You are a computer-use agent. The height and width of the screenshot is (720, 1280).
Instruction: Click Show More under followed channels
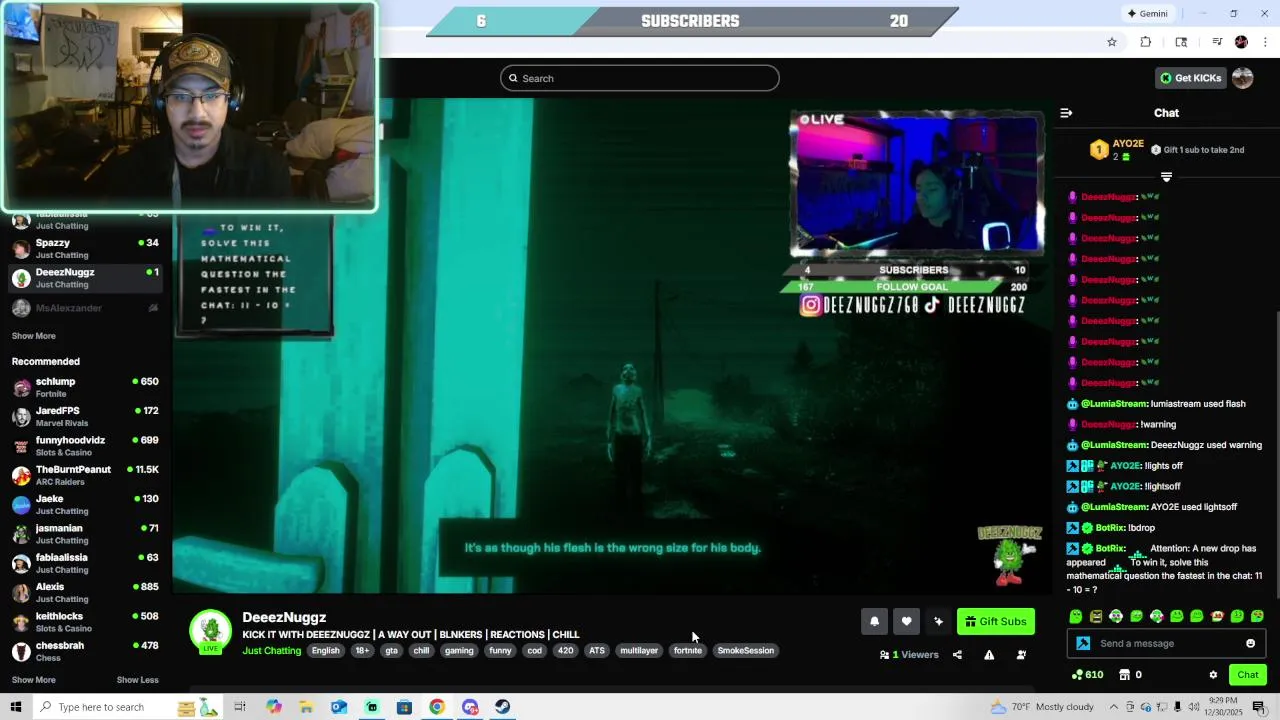tap(34, 336)
